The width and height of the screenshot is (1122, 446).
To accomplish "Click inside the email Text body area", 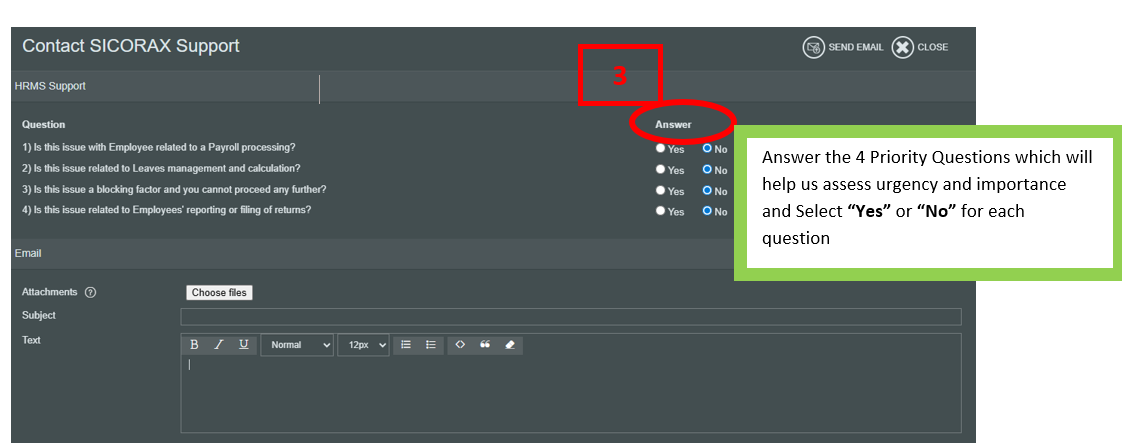I will tap(571, 394).
